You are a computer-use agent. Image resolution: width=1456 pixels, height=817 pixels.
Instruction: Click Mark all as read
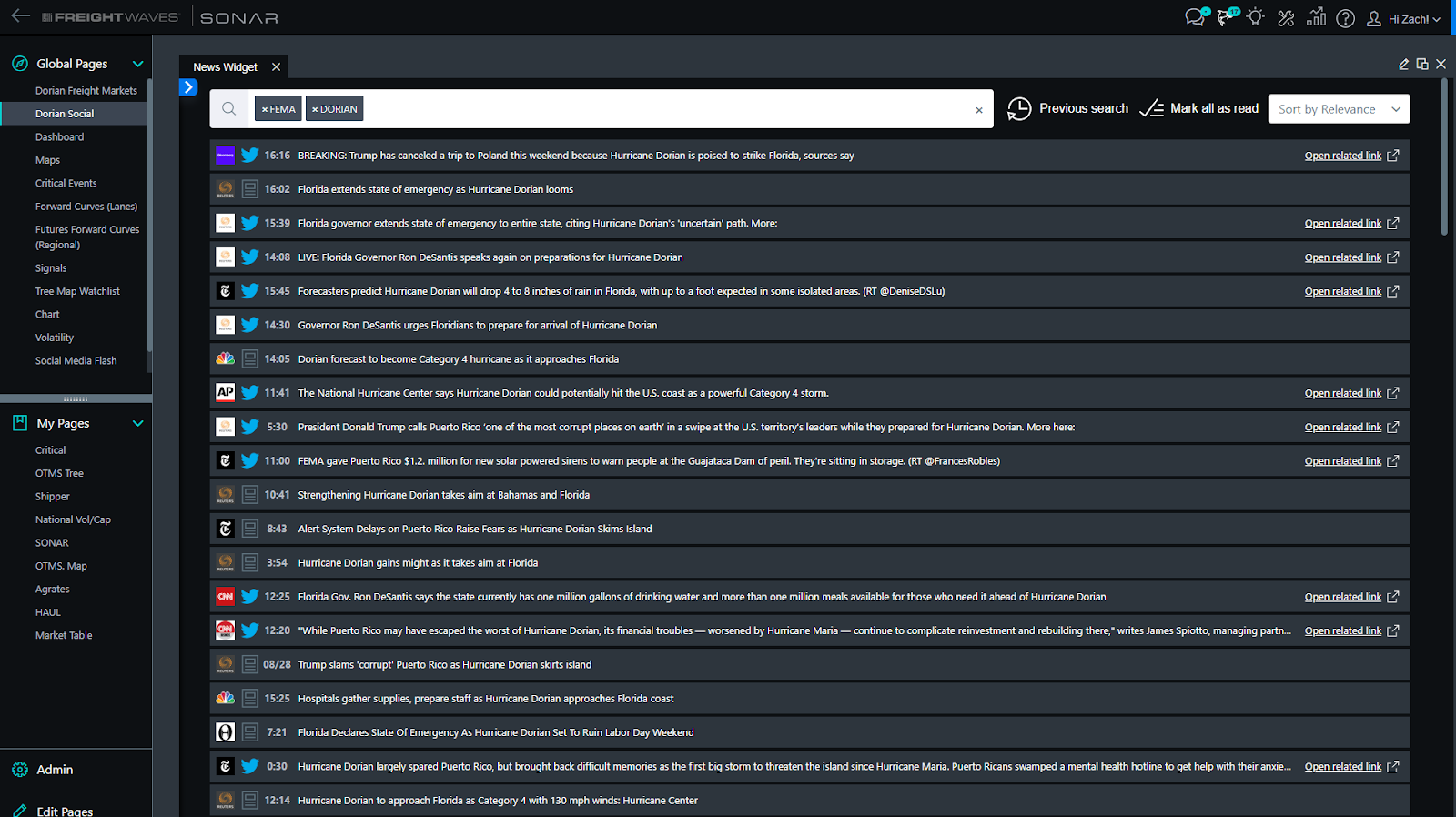pos(1199,108)
